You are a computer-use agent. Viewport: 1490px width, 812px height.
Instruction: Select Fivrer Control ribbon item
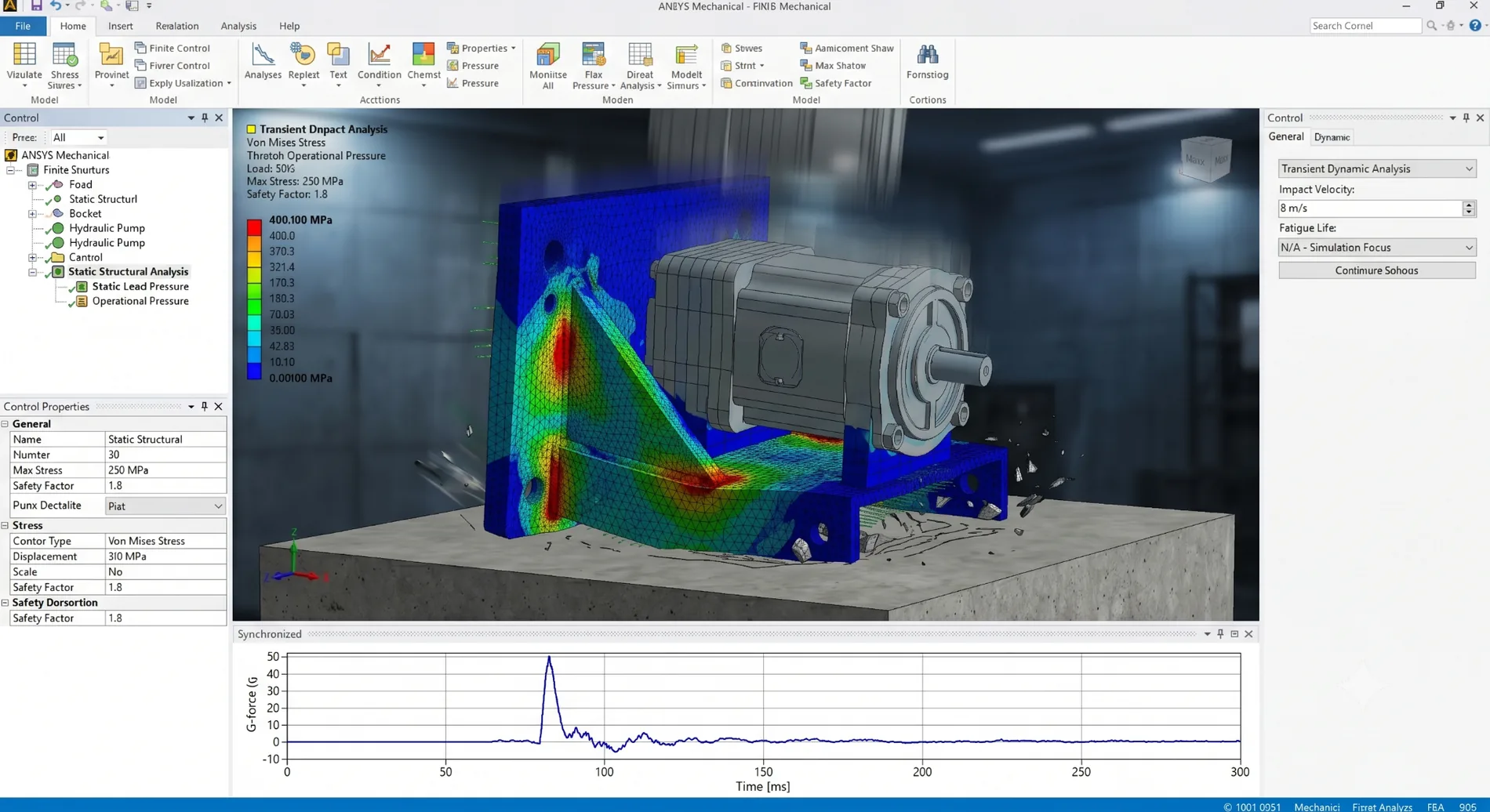173,66
